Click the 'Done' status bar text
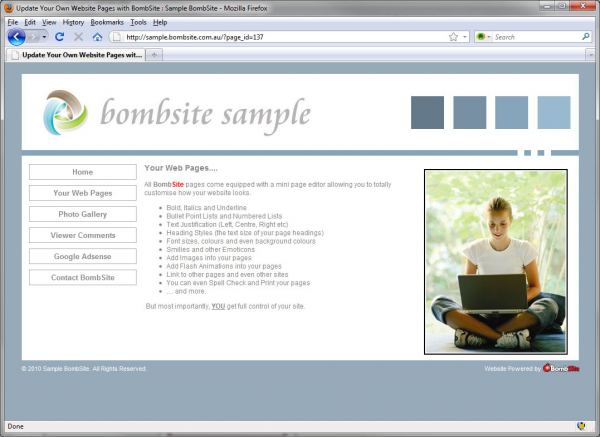Image resolution: width=600 pixels, height=437 pixels. pyautogui.click(x=15, y=426)
